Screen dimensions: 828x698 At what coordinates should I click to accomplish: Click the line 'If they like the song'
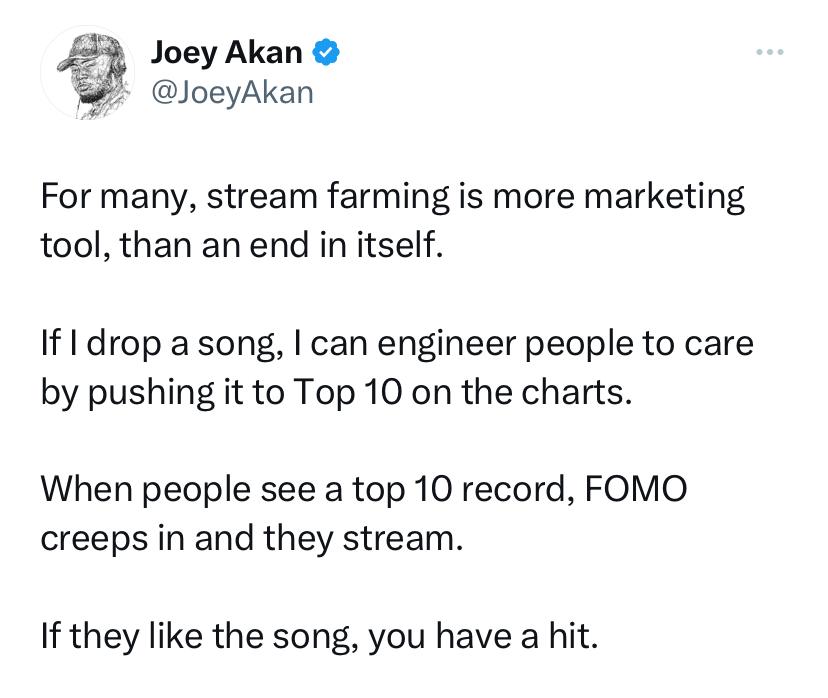(319, 637)
